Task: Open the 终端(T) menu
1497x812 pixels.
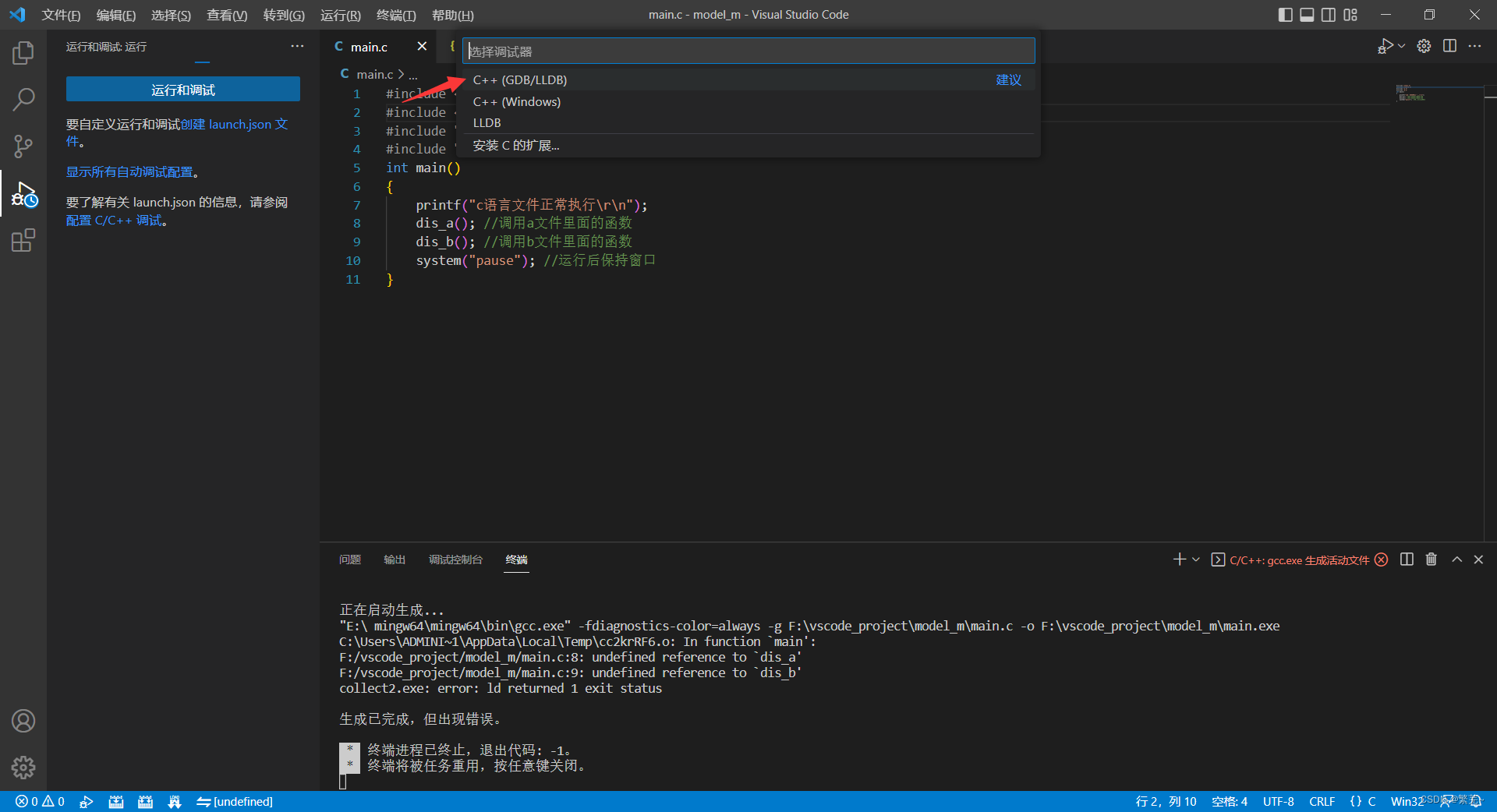Action: pos(396,15)
